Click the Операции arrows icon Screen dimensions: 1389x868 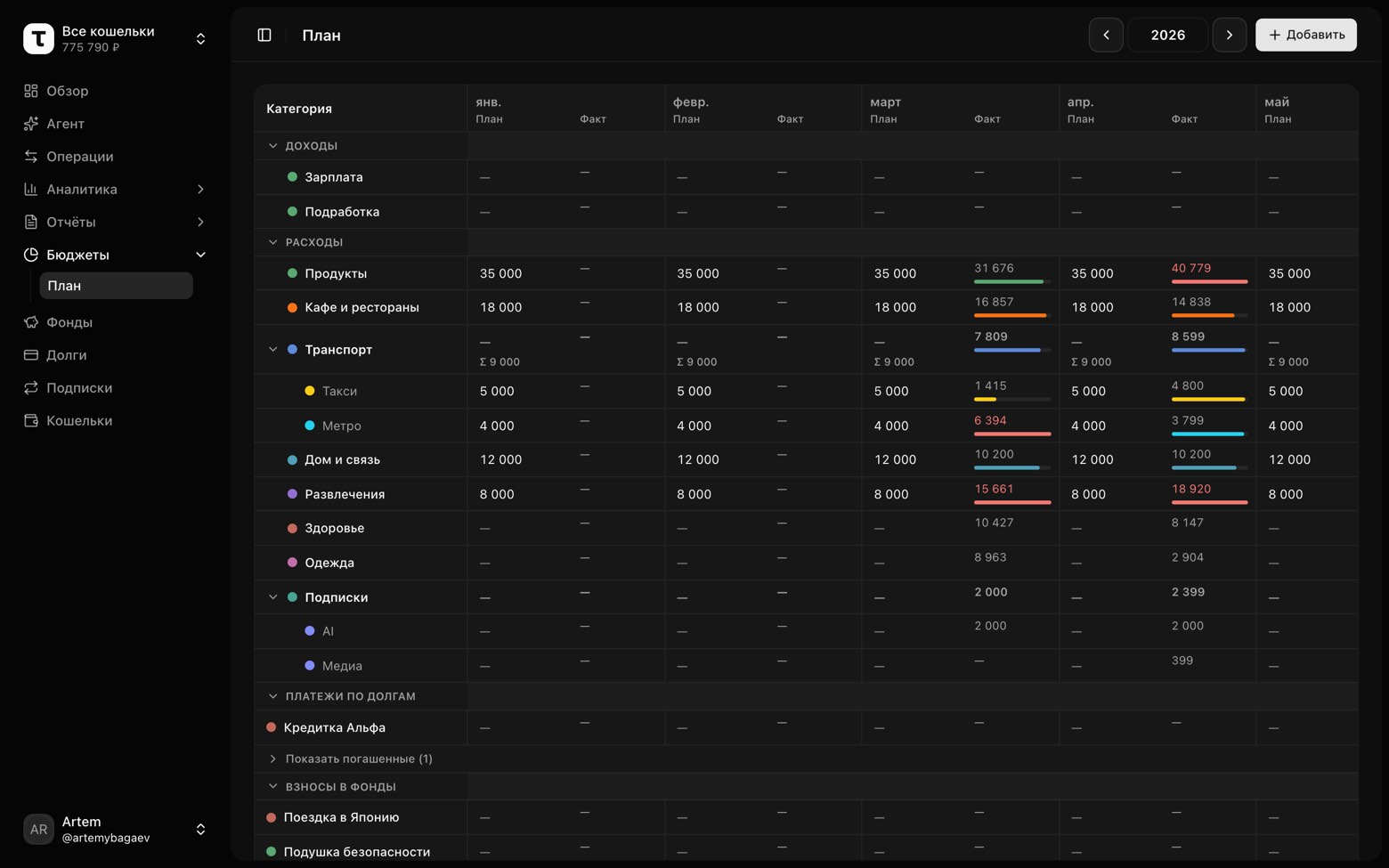point(31,157)
